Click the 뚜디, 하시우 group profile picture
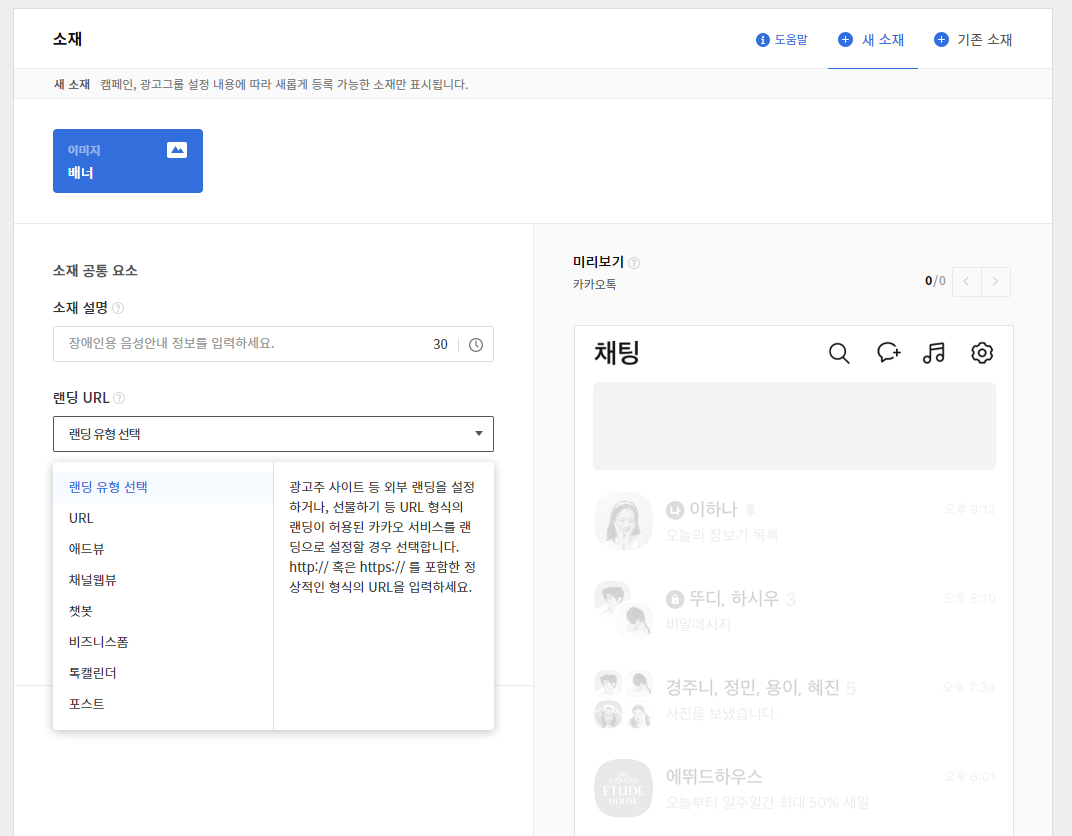Image resolution: width=1072 pixels, height=836 pixels. [624, 610]
